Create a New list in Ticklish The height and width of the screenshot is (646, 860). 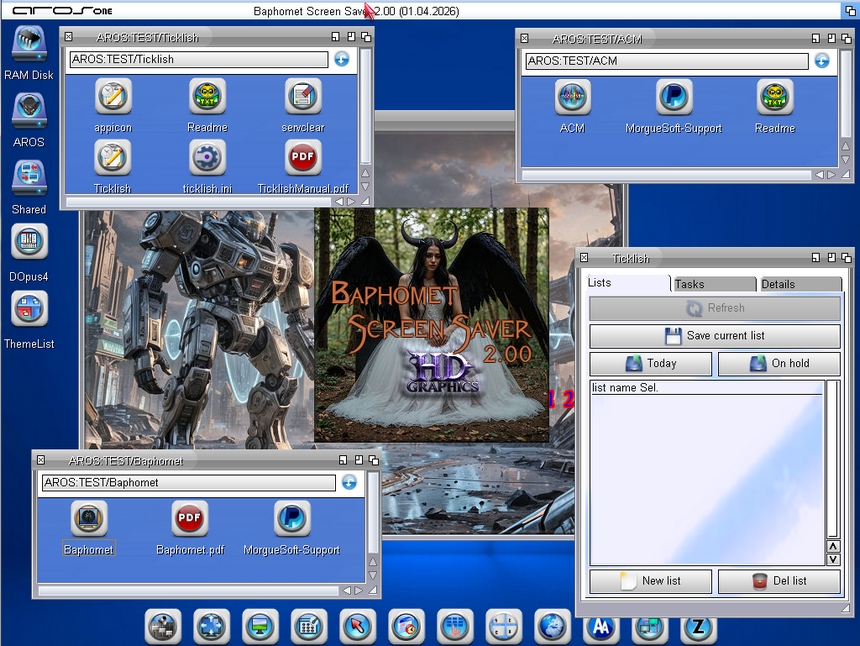point(650,581)
